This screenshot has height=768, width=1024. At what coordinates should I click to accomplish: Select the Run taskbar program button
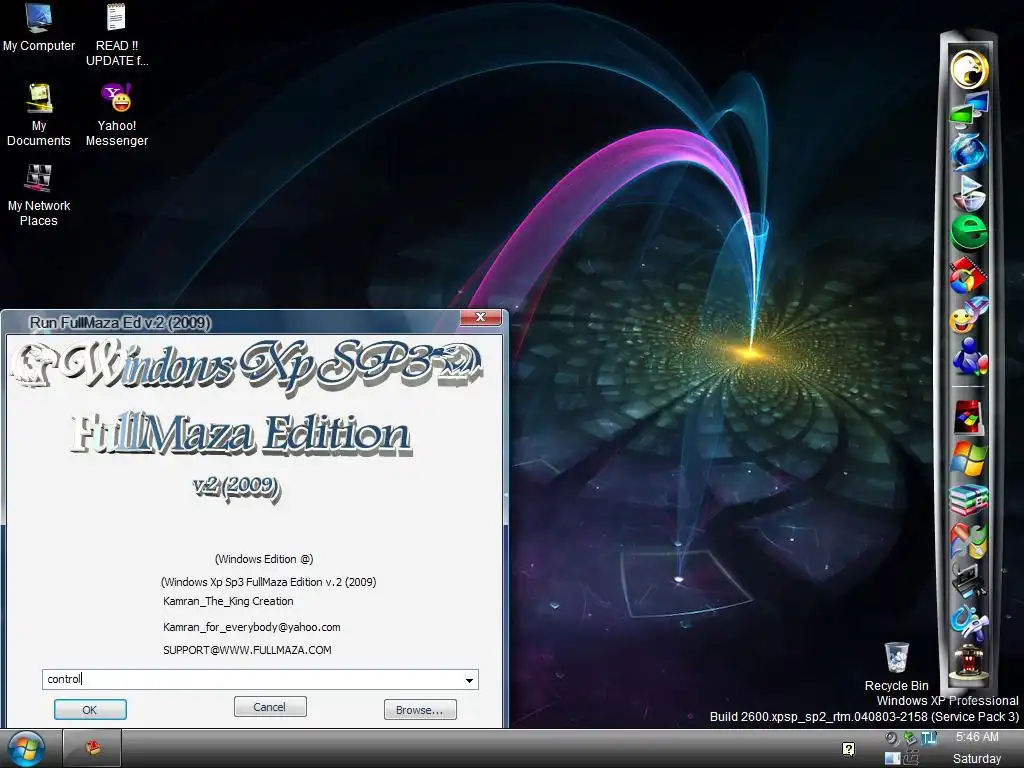pyautogui.click(x=92, y=748)
